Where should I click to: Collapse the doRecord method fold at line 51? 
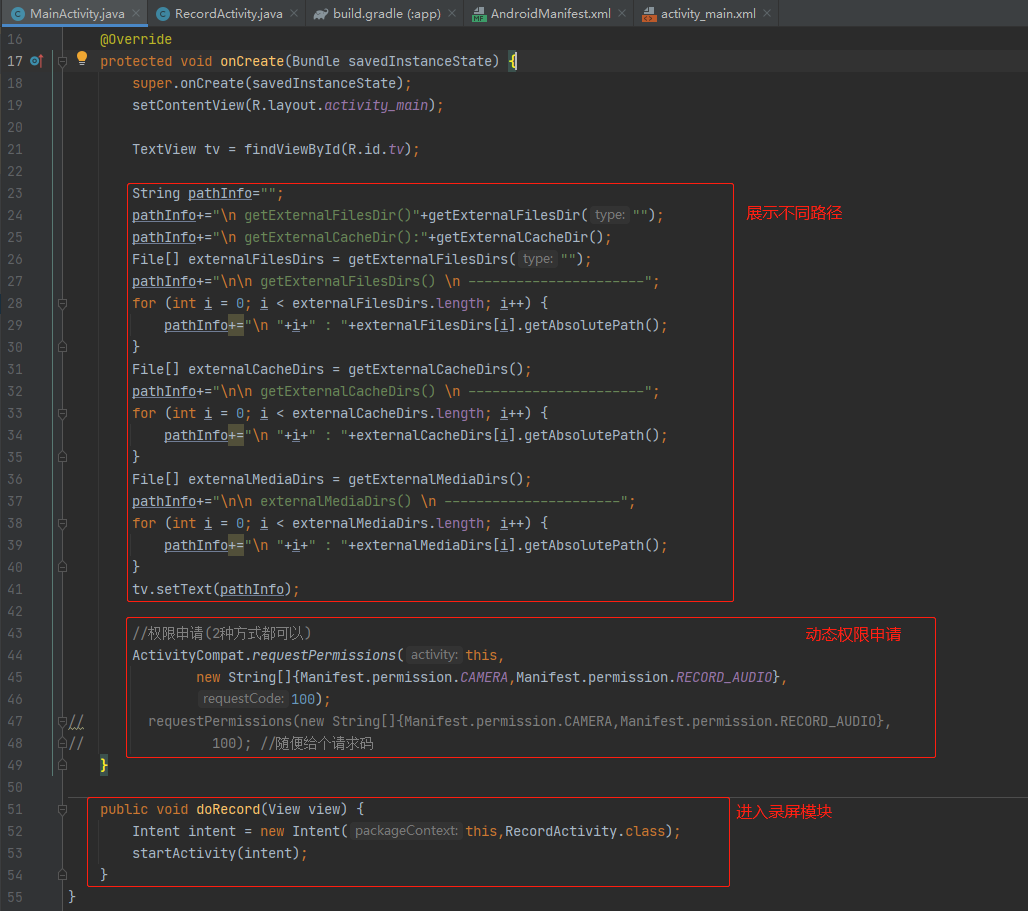62,809
